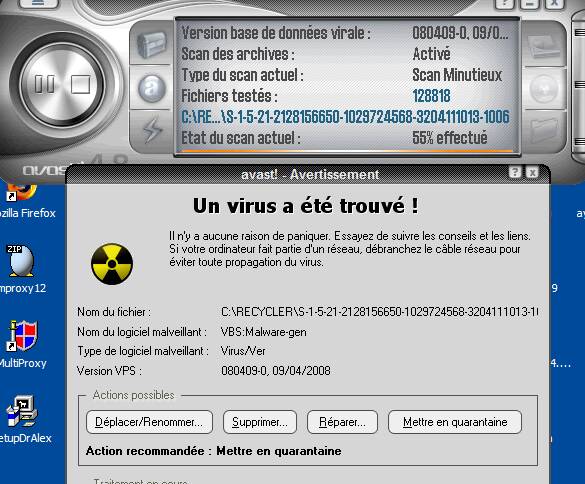Image resolution: width=585 pixels, height=484 pixels.
Task: Click the Déplacer/Renommer... button
Action: pyautogui.click(x=149, y=422)
